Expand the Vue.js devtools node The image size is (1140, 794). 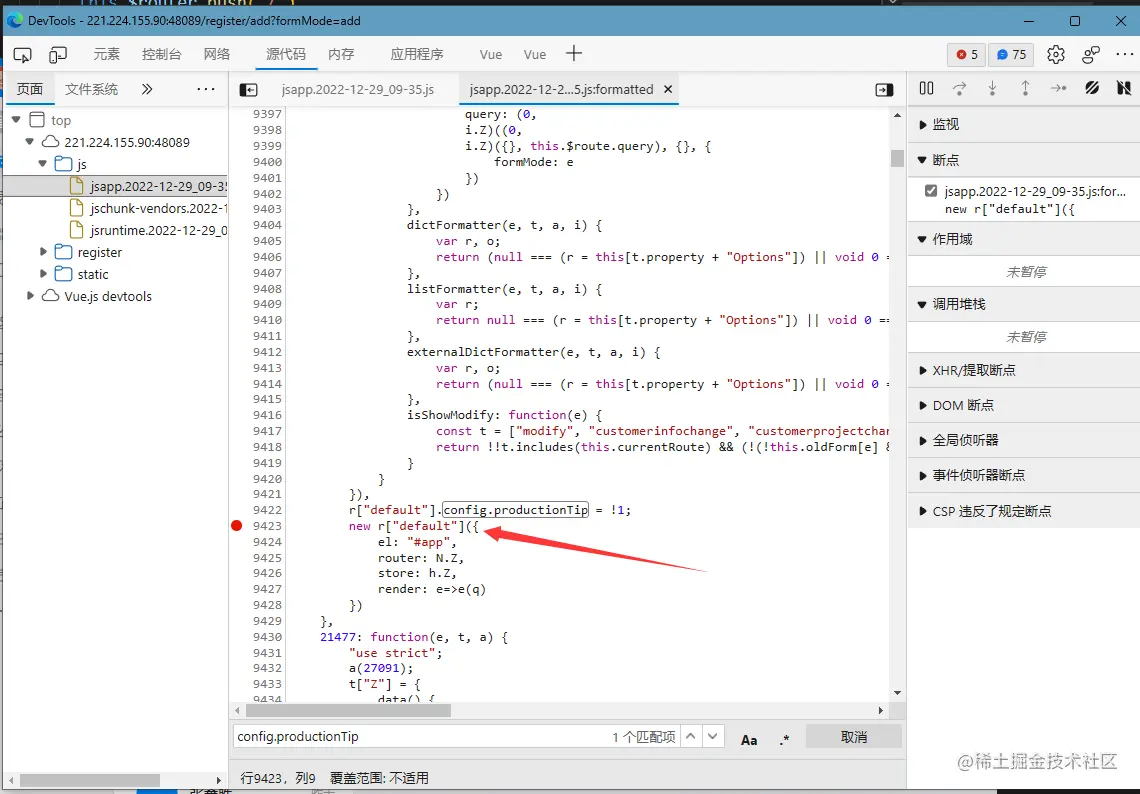click(30, 296)
